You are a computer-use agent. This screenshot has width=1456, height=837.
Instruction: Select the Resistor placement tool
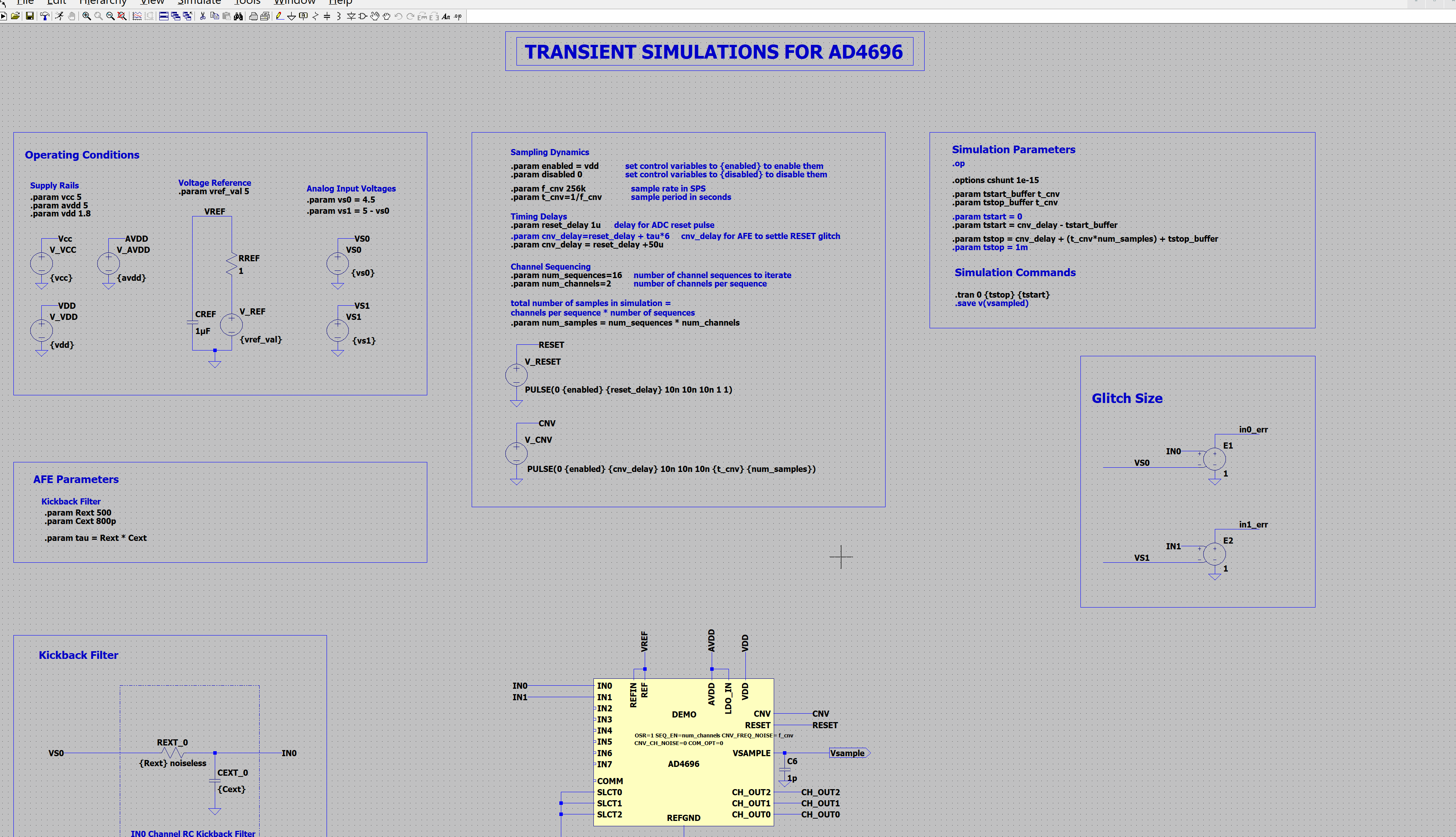pyautogui.click(x=315, y=16)
